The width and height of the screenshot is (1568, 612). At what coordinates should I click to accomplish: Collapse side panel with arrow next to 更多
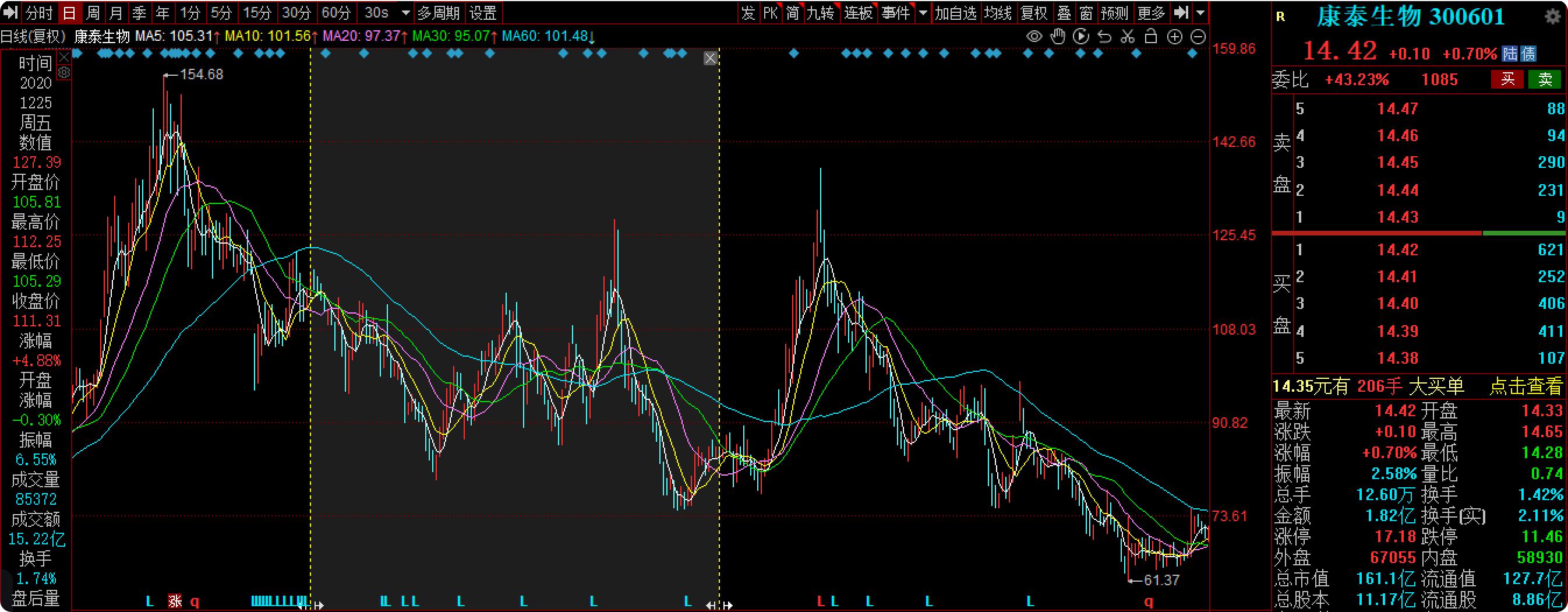(1180, 12)
